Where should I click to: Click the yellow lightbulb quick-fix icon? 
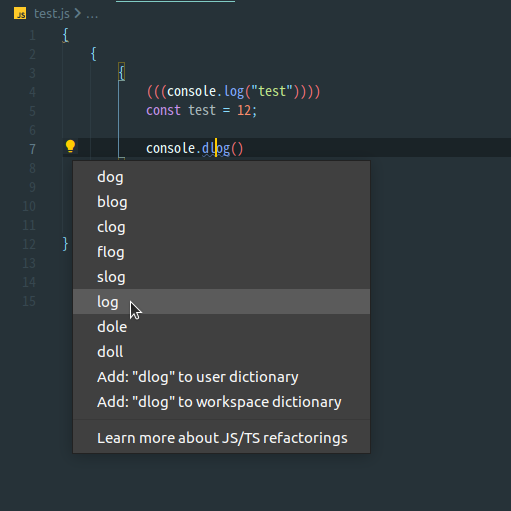pos(70,146)
